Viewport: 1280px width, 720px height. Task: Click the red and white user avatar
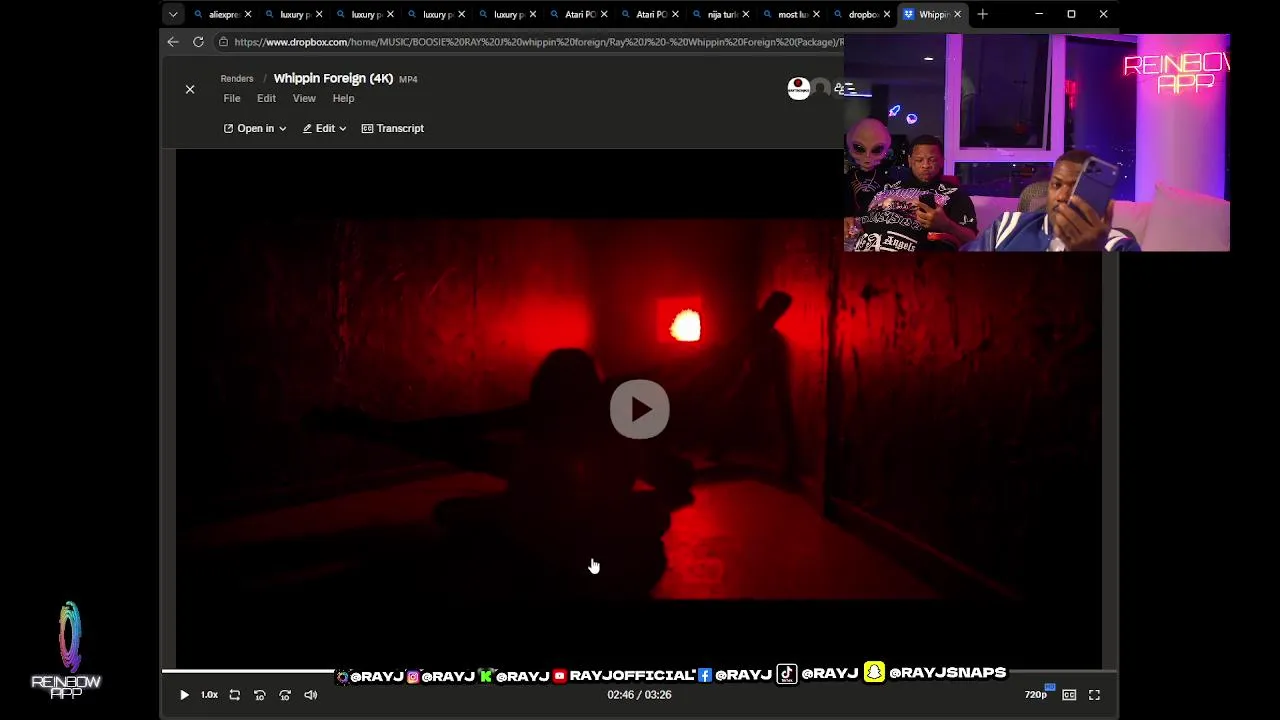[x=798, y=89]
